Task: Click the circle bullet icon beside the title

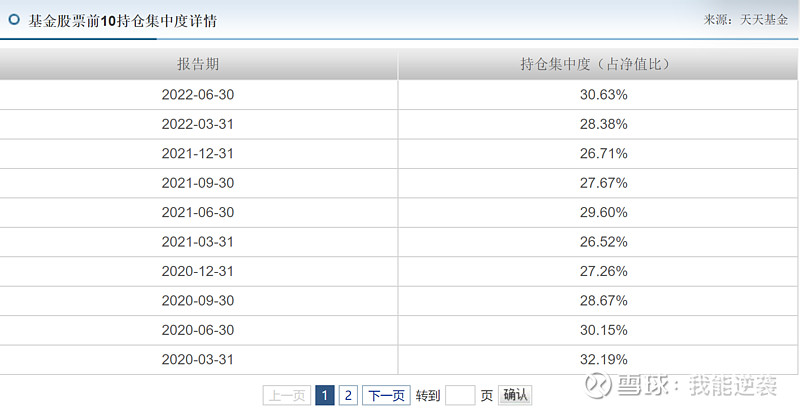Action: click(x=14, y=20)
